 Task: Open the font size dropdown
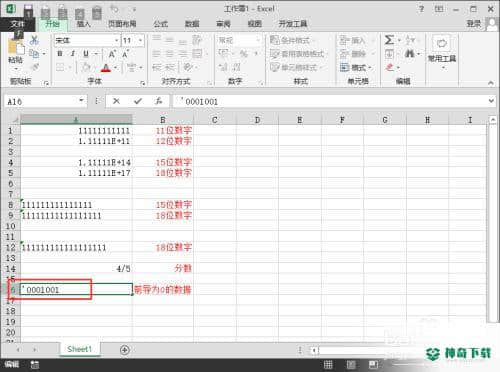pyautogui.click(x=140, y=40)
